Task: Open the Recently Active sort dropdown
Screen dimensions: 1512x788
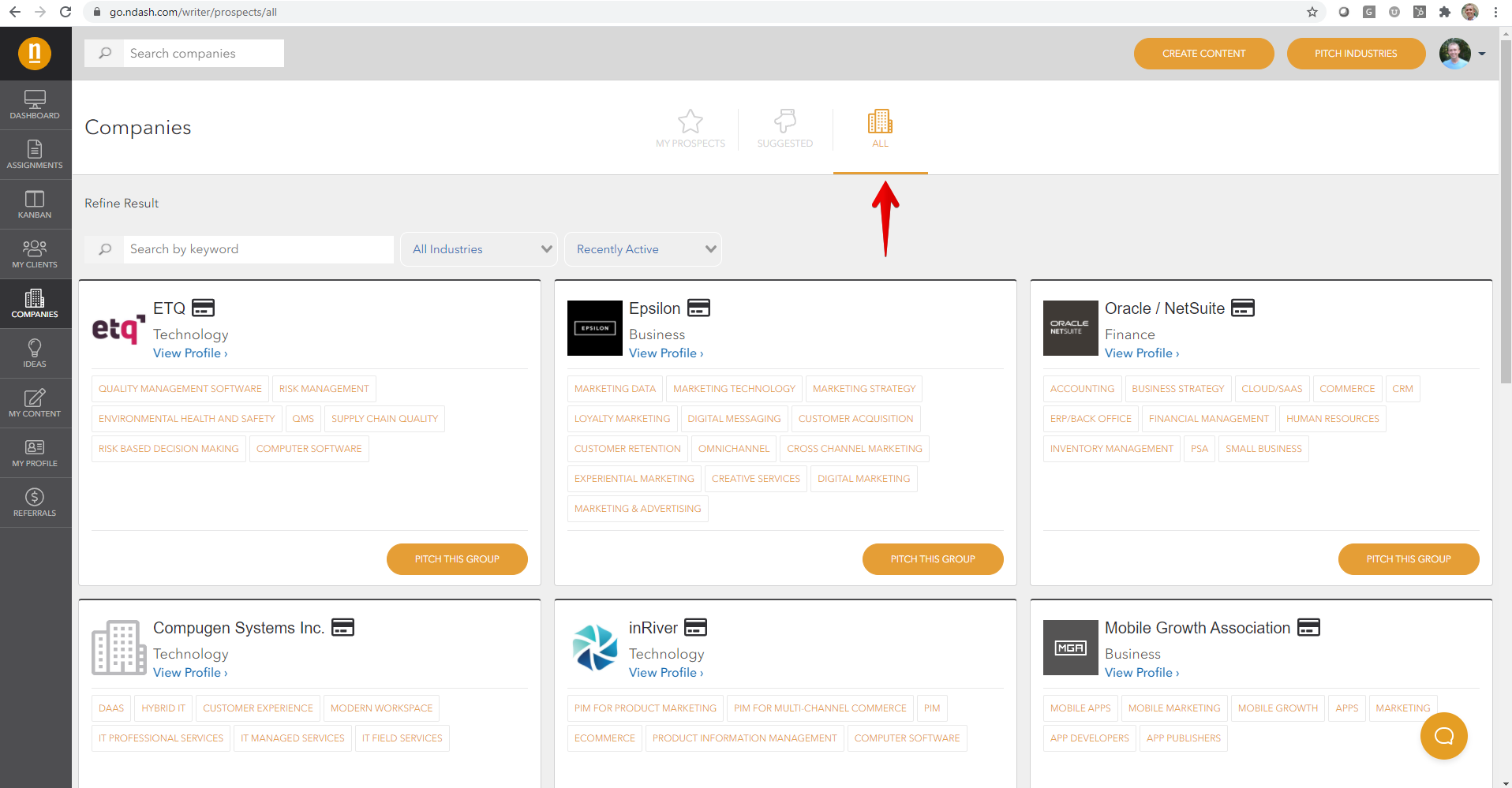Action: point(642,249)
